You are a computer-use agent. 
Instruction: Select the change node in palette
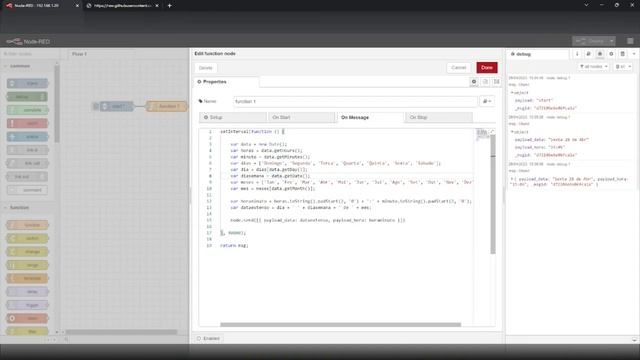27,251
